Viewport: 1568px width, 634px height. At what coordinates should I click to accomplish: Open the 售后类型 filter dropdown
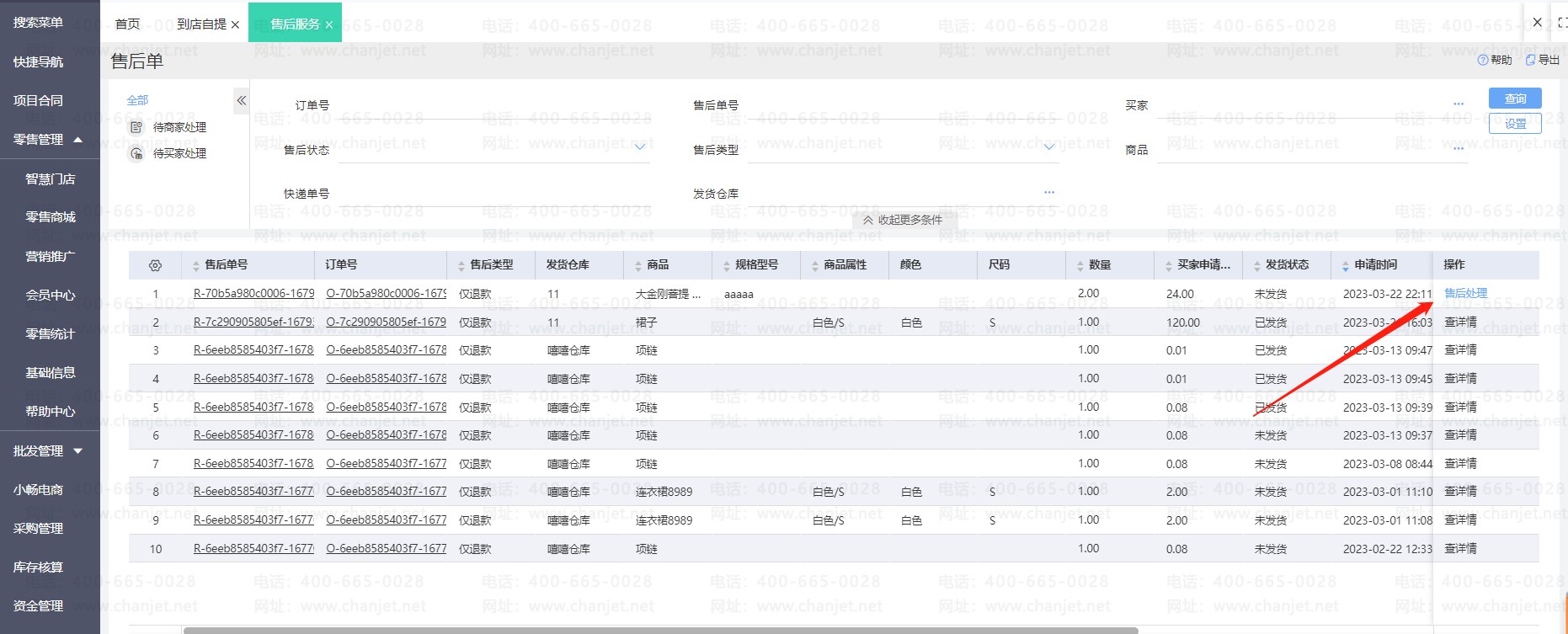point(1049,147)
